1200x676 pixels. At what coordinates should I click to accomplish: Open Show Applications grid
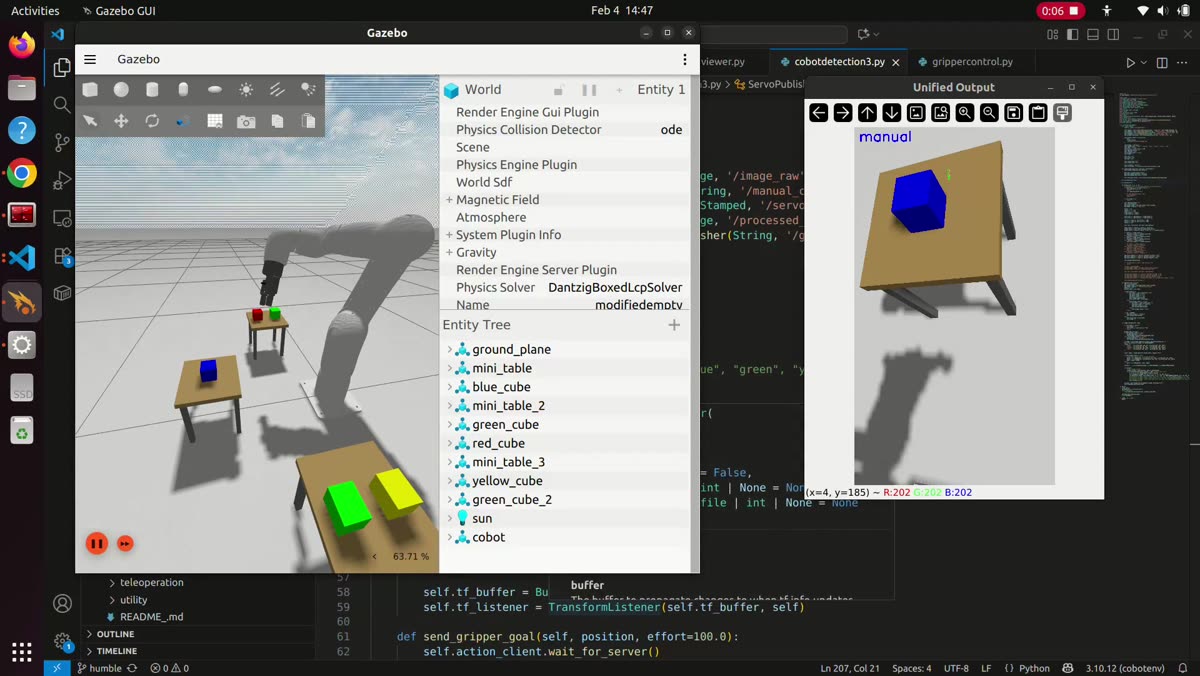point(22,651)
